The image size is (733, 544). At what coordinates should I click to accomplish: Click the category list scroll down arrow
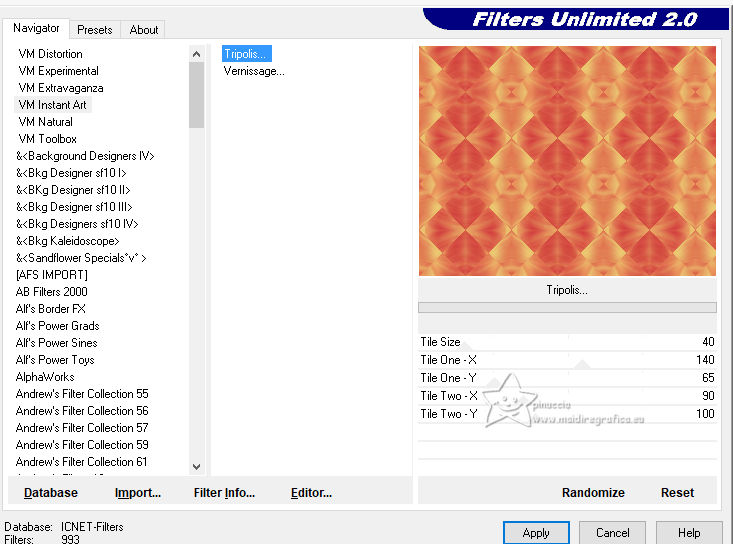[196, 466]
